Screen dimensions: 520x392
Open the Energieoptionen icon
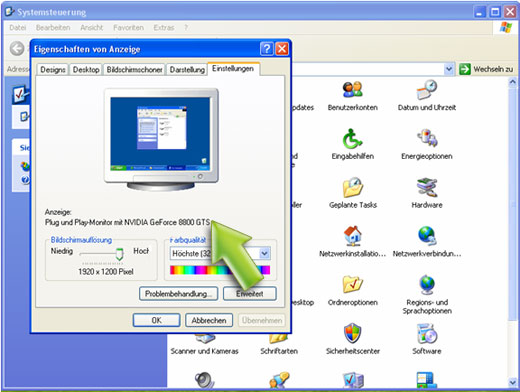point(427,138)
